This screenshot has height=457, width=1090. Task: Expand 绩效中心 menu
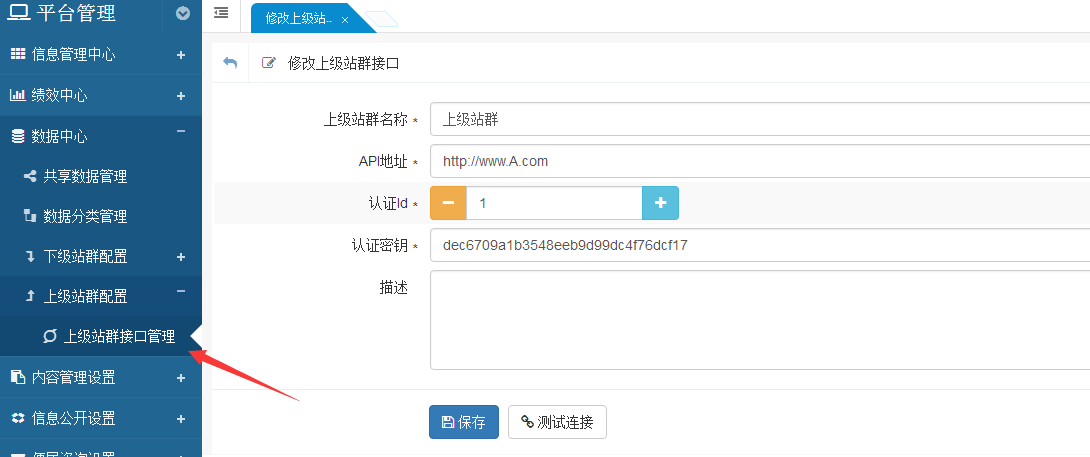[181, 96]
